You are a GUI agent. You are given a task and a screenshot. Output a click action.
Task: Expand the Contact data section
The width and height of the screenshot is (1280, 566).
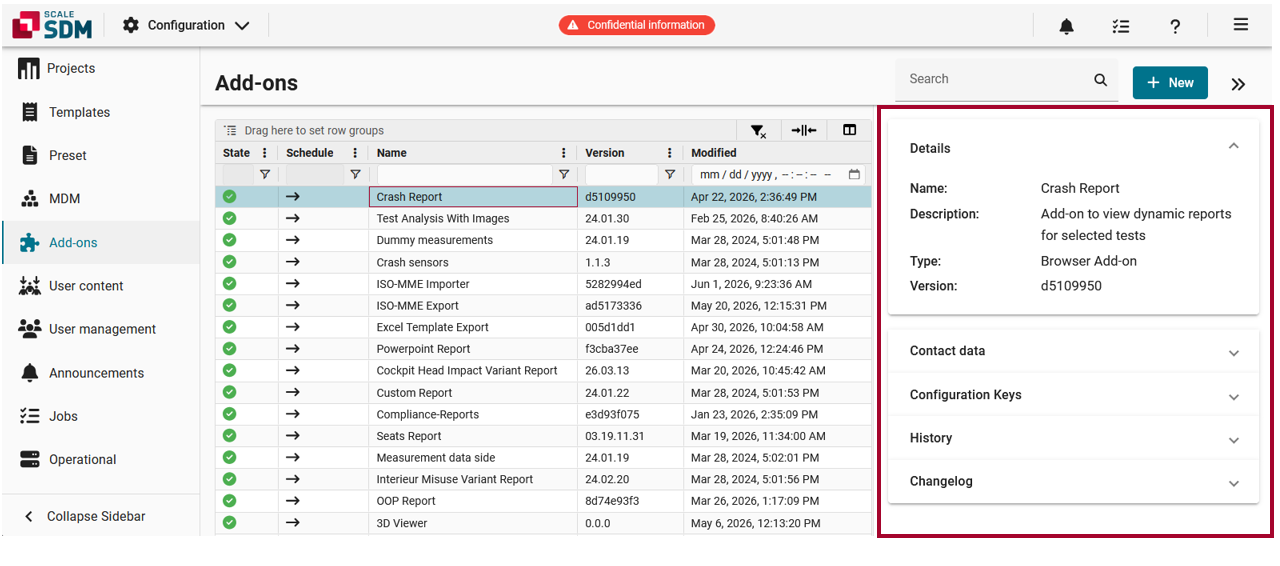pos(1073,351)
